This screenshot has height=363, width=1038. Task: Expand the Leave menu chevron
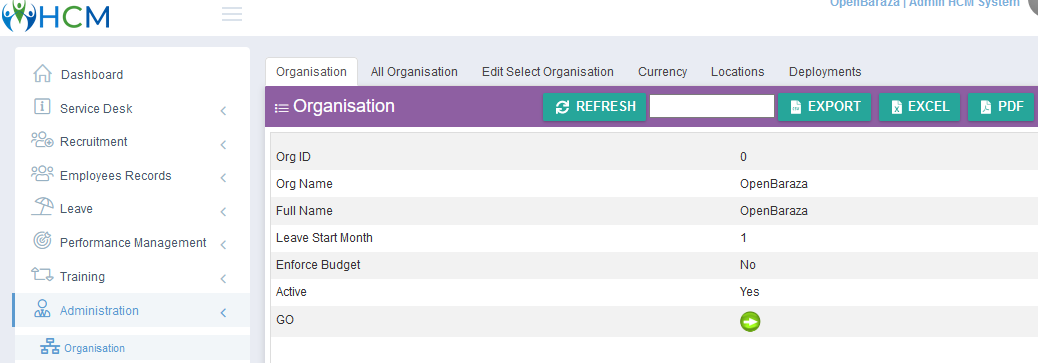pos(224,211)
